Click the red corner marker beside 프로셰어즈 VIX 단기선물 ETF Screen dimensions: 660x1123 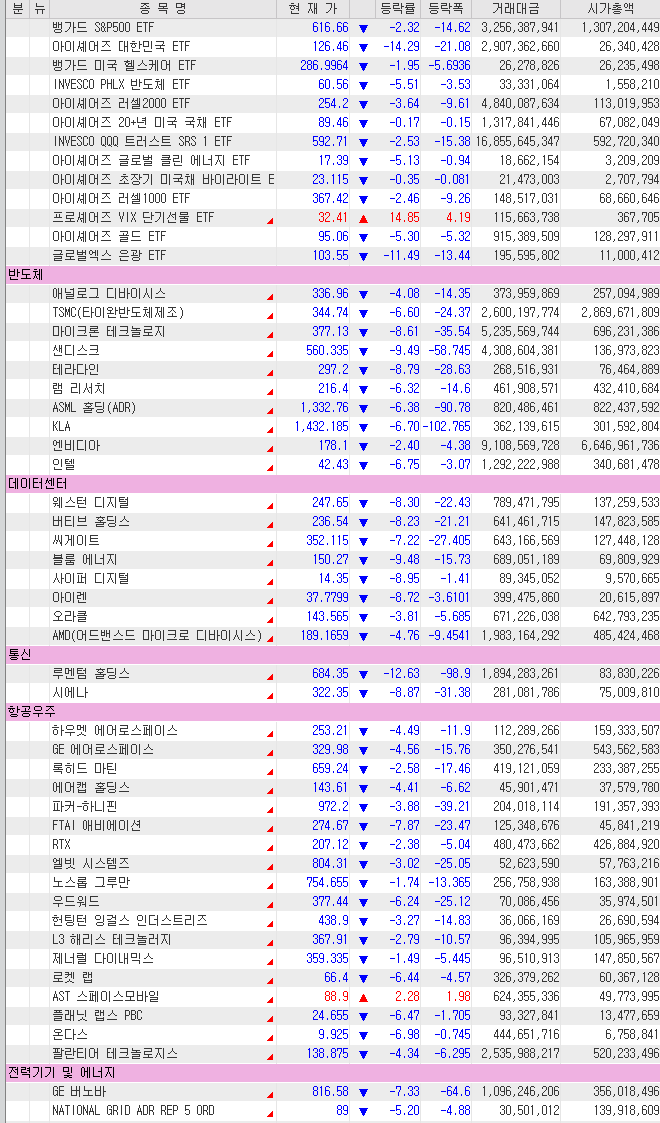click(270, 221)
